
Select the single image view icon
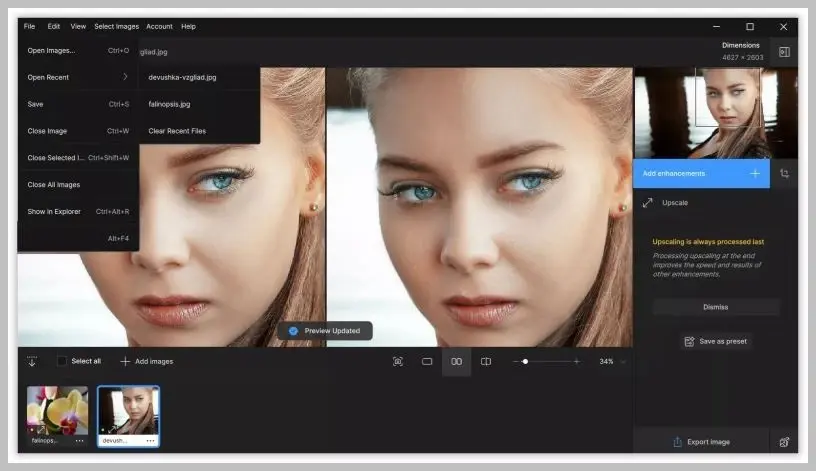[427, 361]
